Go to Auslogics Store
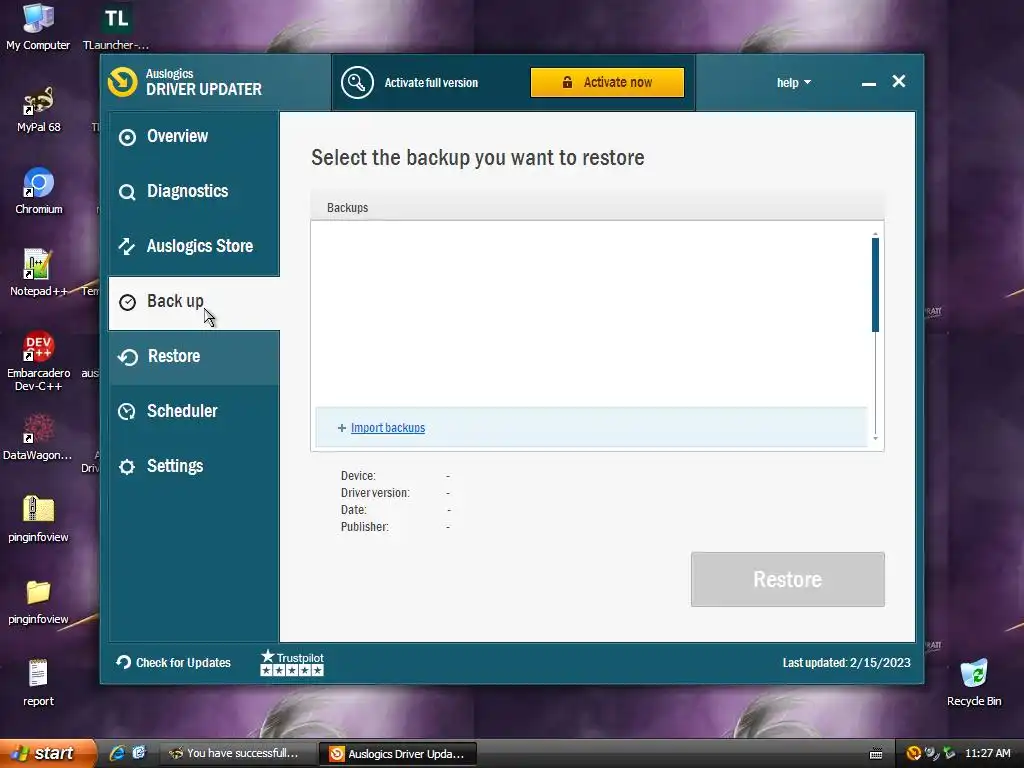This screenshot has width=1024, height=768. pyautogui.click(x=194, y=246)
